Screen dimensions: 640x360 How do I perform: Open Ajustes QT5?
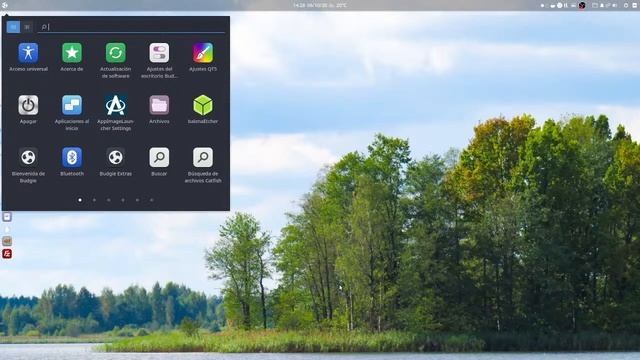[x=203, y=57]
